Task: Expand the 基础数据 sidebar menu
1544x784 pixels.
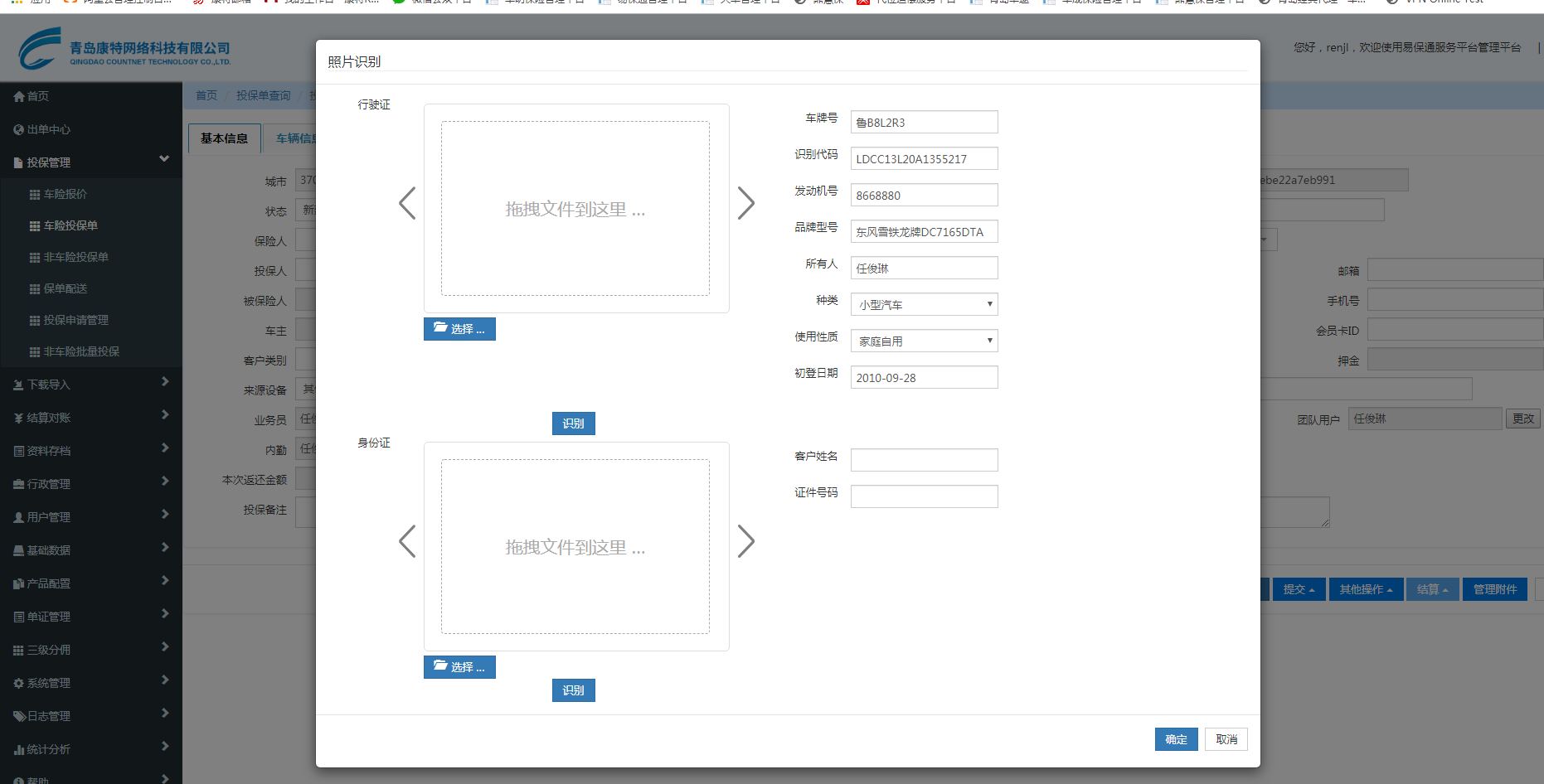Action: pyautogui.click(x=165, y=547)
